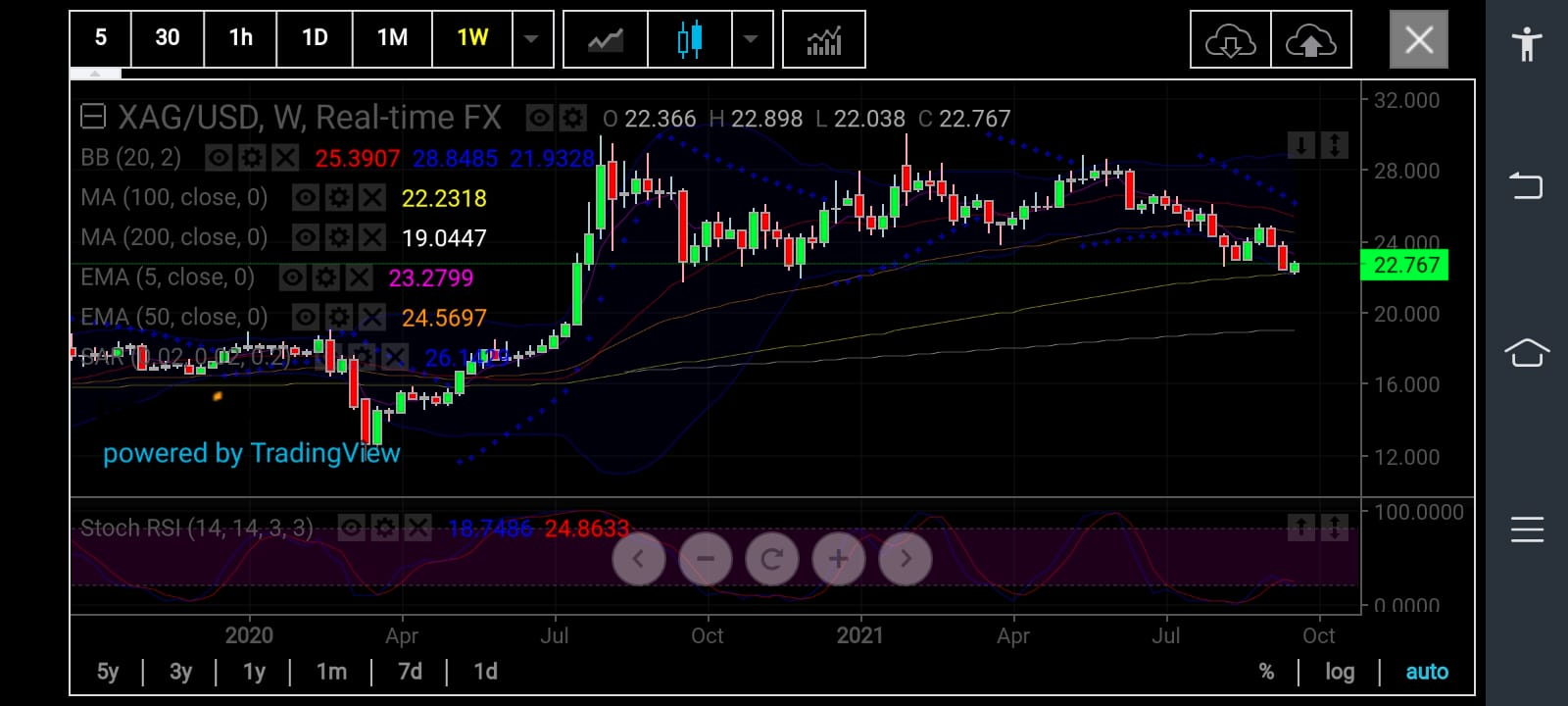The image size is (1568, 706).
Task: Select the 1h timeframe
Action: (240, 39)
